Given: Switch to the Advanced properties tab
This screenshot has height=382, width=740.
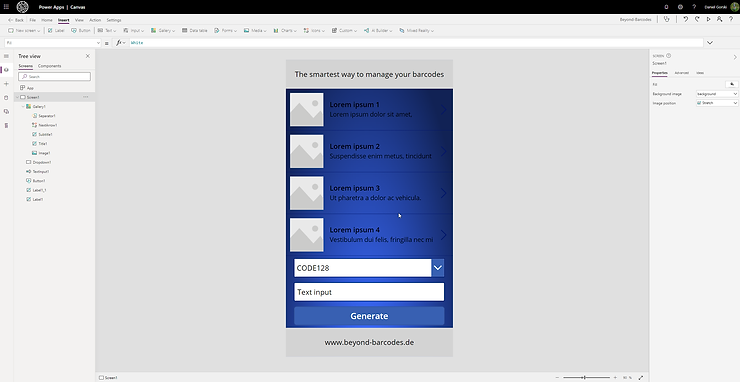Looking at the screenshot, I should (x=681, y=73).
